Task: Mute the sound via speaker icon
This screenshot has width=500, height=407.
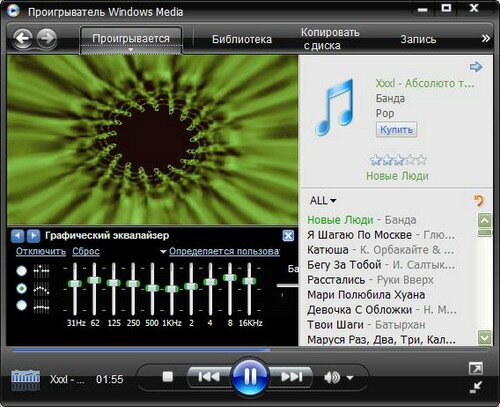Action: 331,377
